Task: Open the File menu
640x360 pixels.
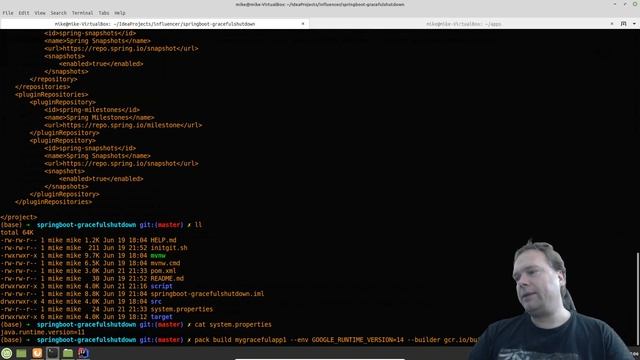Action: pyautogui.click(x=8, y=13)
